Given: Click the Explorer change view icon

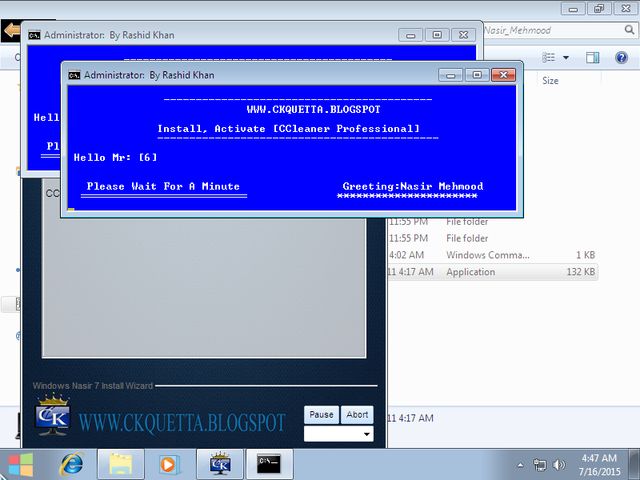Looking at the screenshot, I should pyautogui.click(x=549, y=58).
